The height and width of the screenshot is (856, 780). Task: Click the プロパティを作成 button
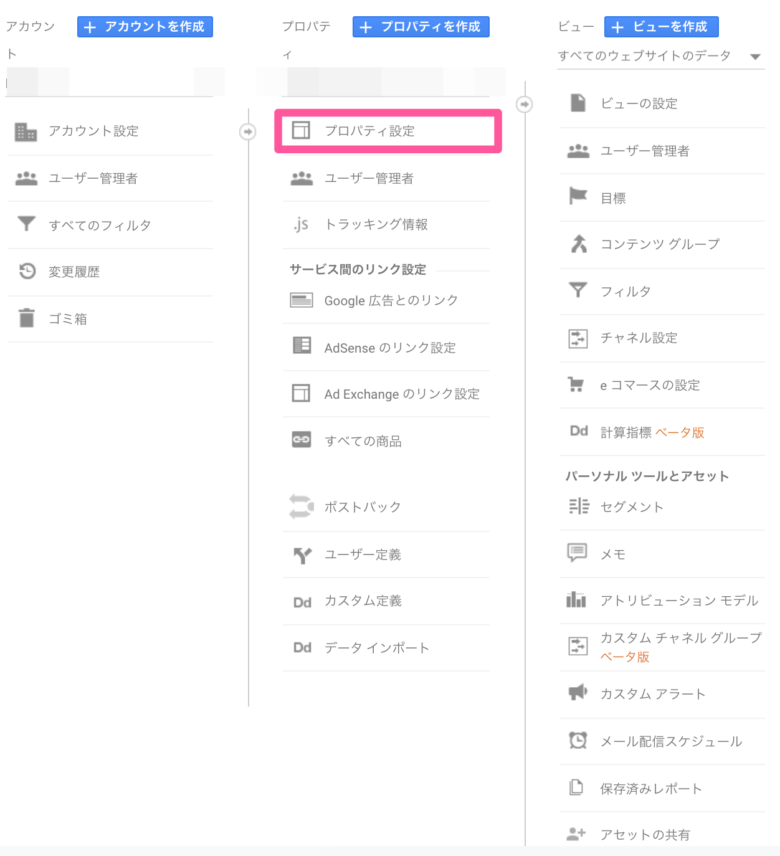[x=421, y=27]
